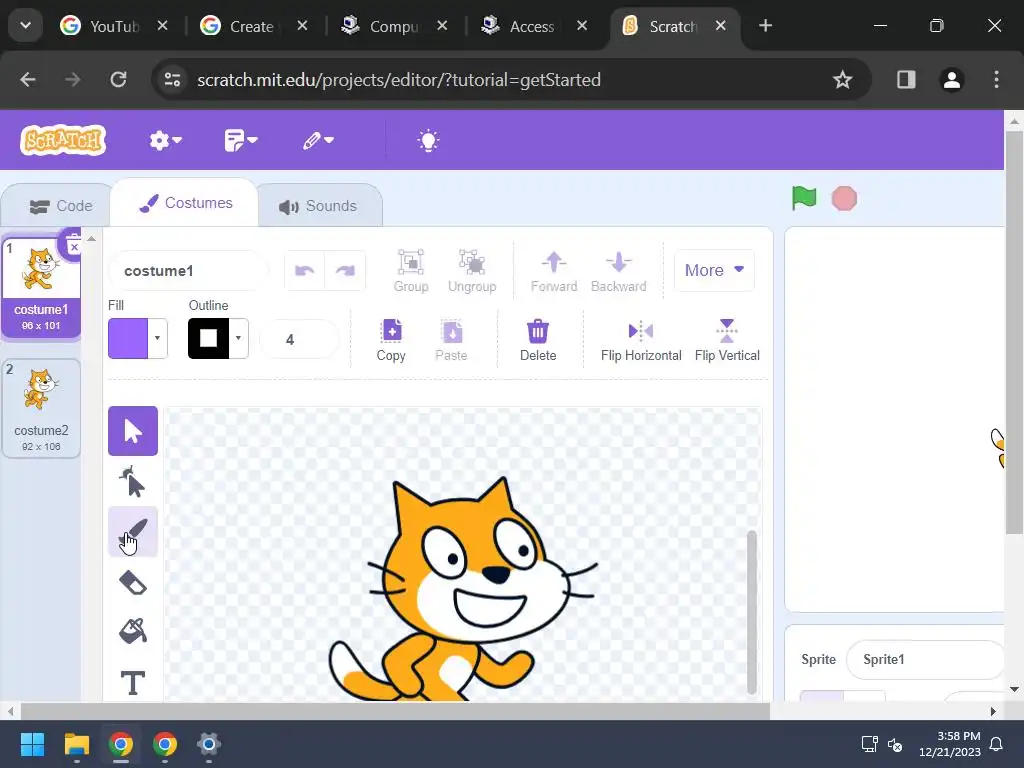Select the Fill bucket tool
Image resolution: width=1024 pixels, height=768 pixels.
[x=133, y=632]
